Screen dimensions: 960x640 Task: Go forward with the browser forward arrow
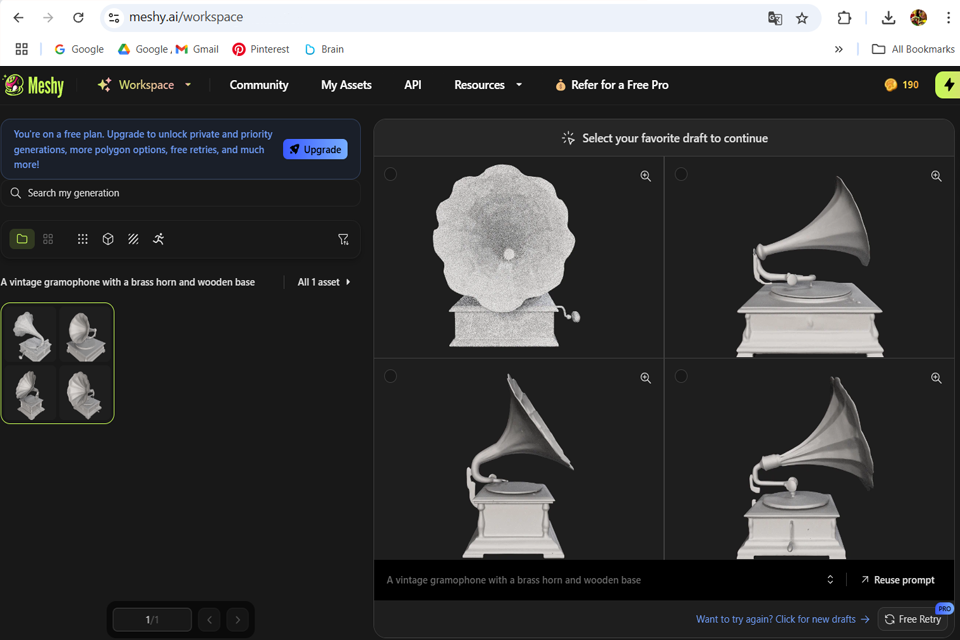[x=48, y=18]
